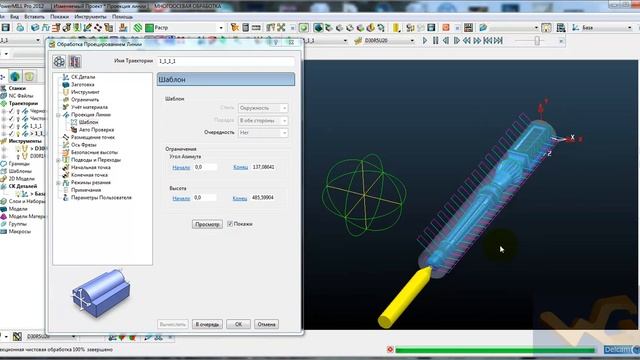Click the yellow block icon in top toolbar
This screenshot has height=360, width=640.
(x=396, y=27)
